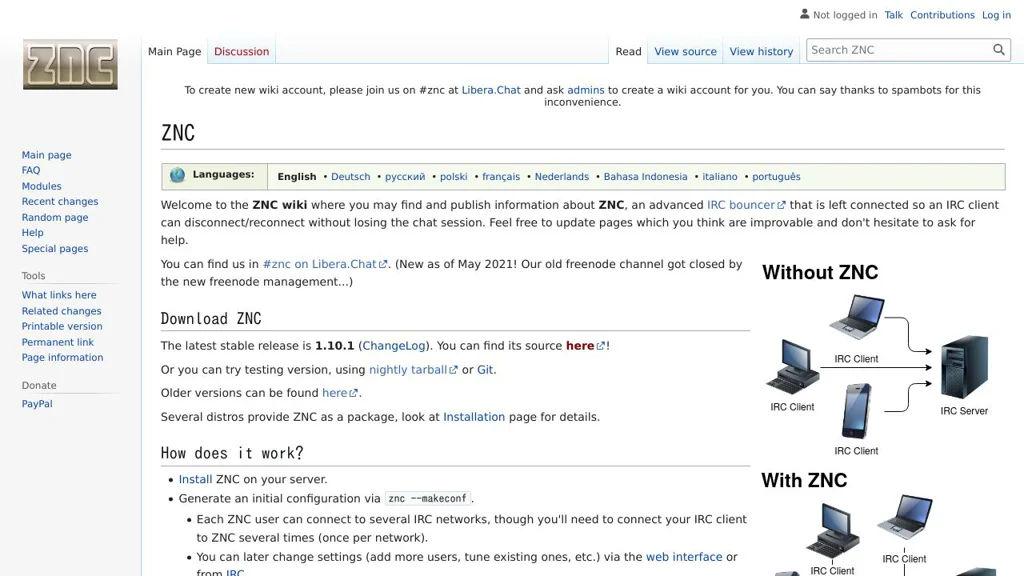1024x576 pixels.
Task: Follow the admins link in notice
Action: [x=585, y=90]
